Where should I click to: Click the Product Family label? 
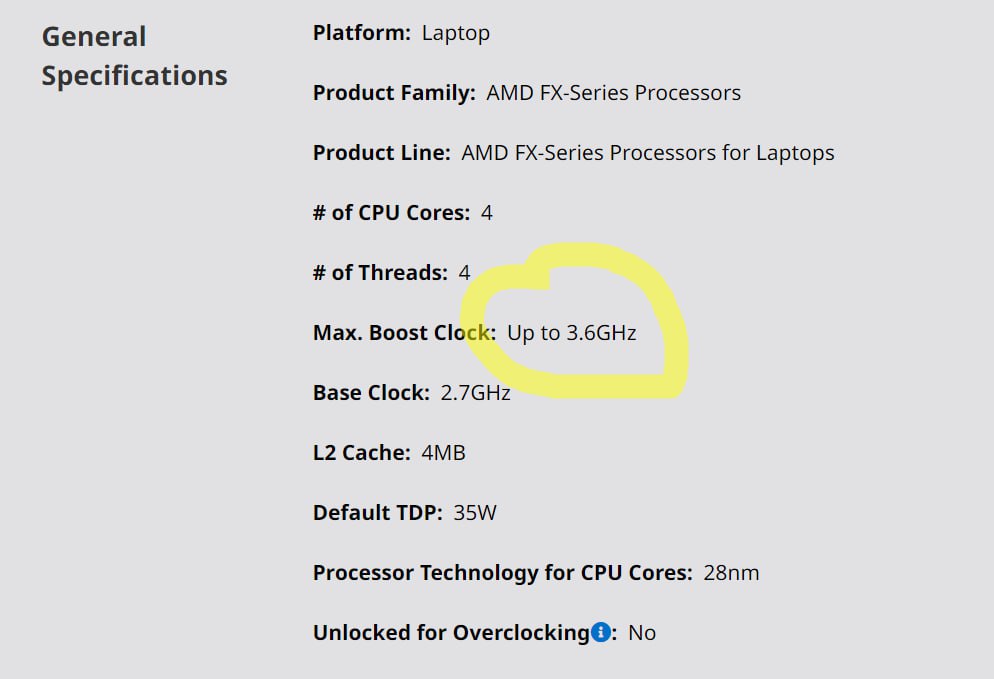[394, 93]
